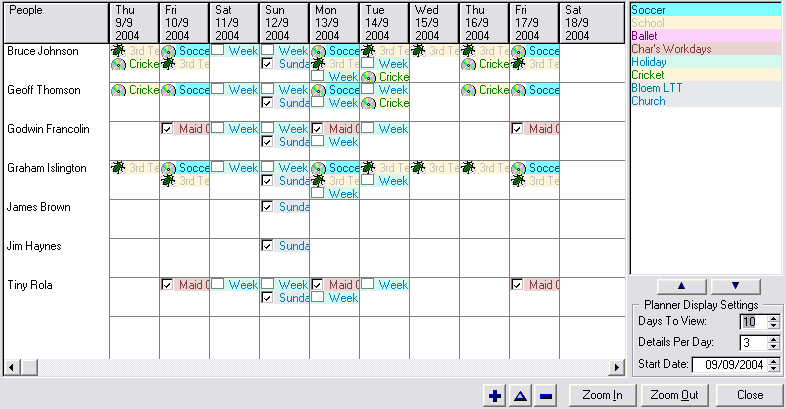786x409 pixels.
Task: Click the blue plus add button
Action: point(494,396)
